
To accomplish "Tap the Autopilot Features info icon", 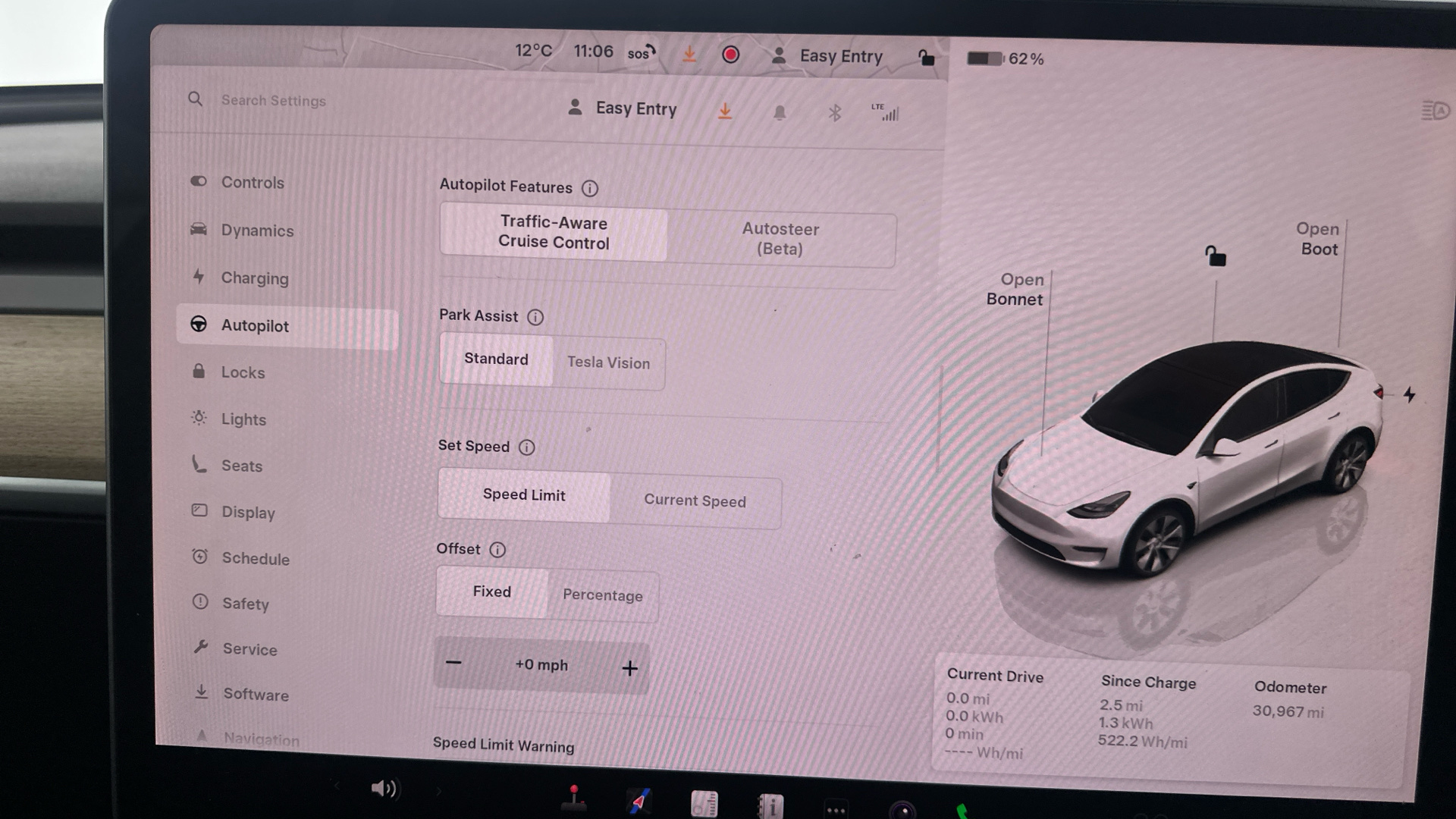I will 589,188.
